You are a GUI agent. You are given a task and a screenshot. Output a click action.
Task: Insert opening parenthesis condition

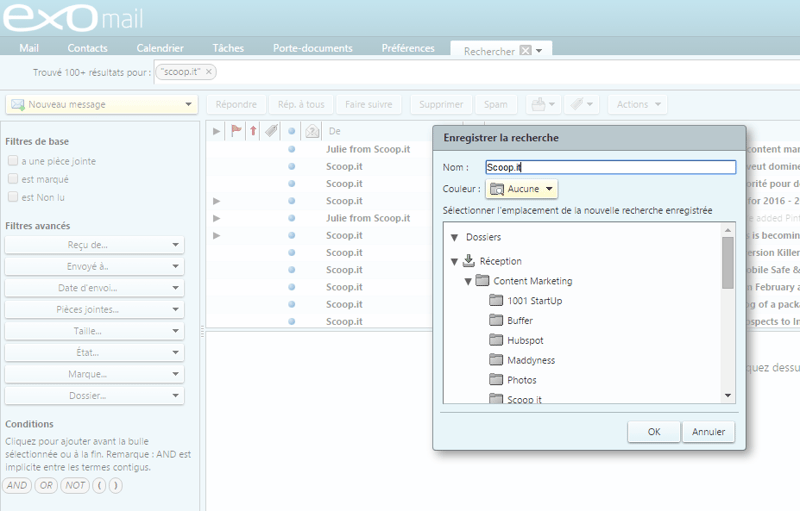point(99,485)
